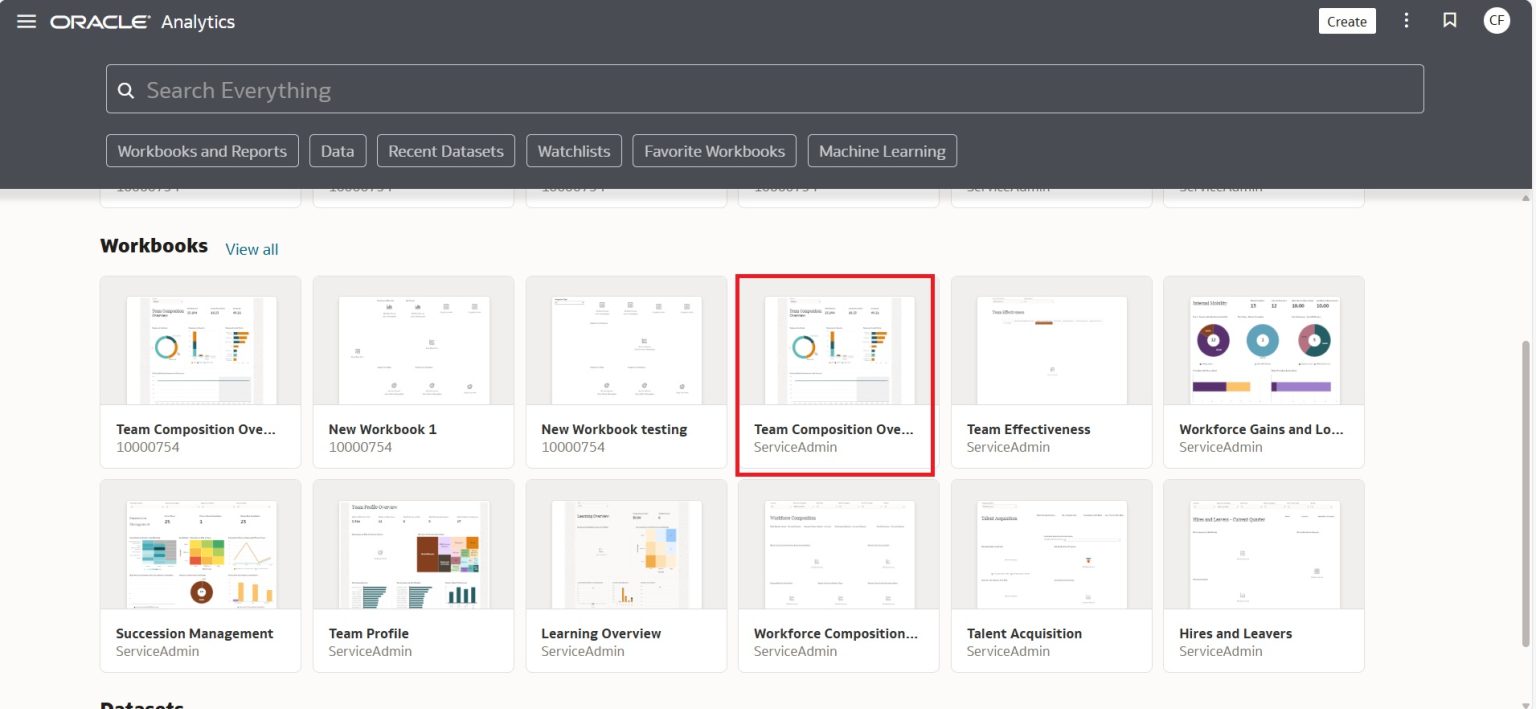
Task: Filter results by Data category
Action: (337, 151)
